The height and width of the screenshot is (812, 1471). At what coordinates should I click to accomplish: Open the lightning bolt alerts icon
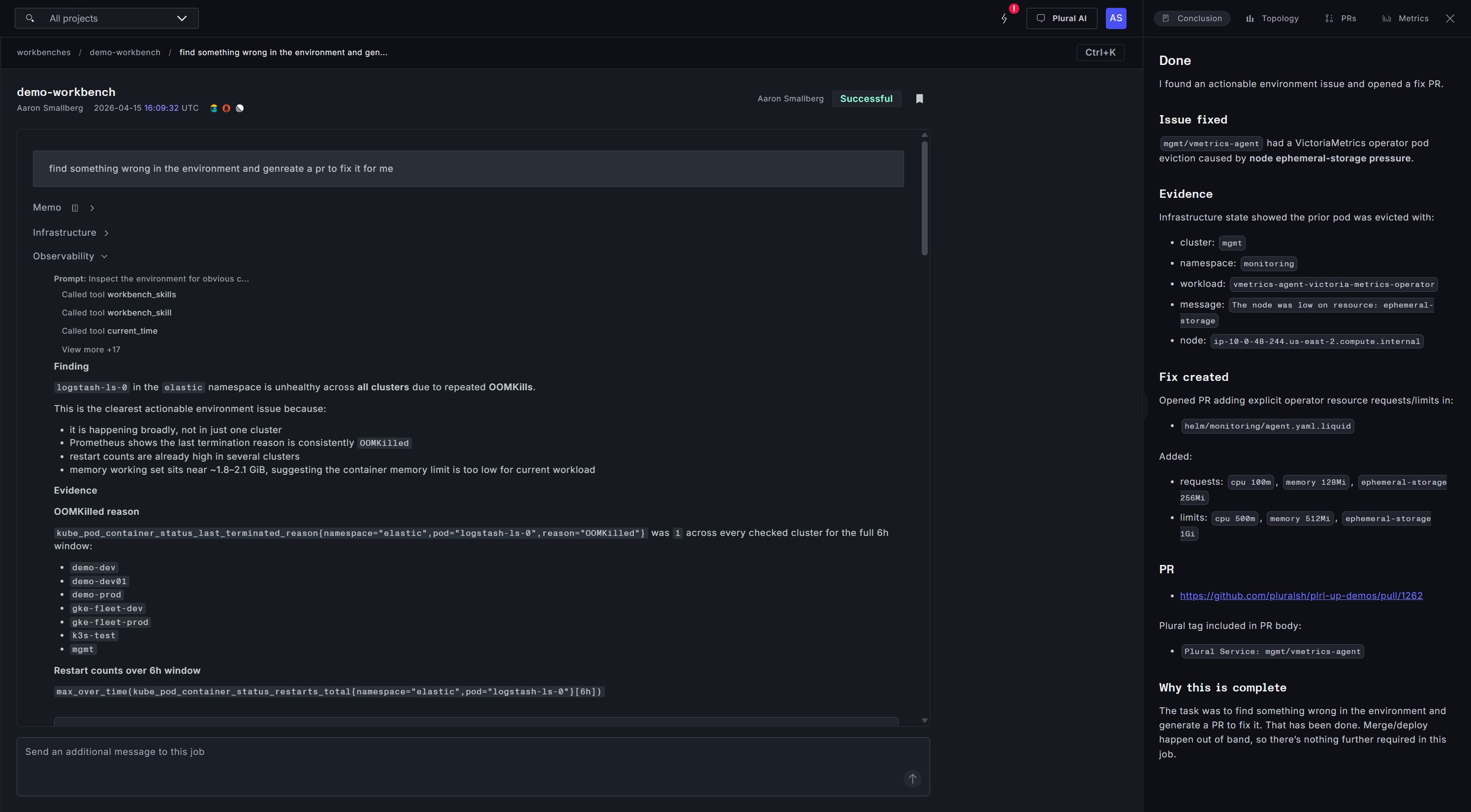[x=1004, y=18]
